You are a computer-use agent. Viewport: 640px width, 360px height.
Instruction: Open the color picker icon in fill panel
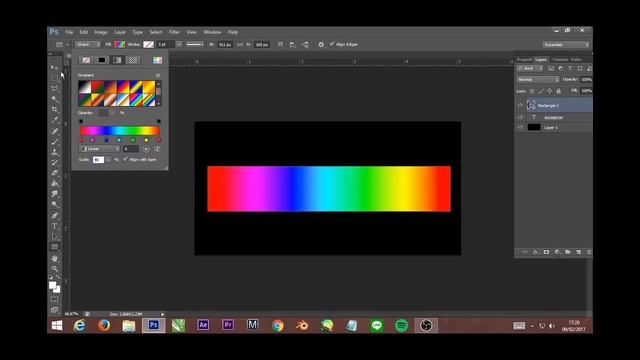pos(158,60)
